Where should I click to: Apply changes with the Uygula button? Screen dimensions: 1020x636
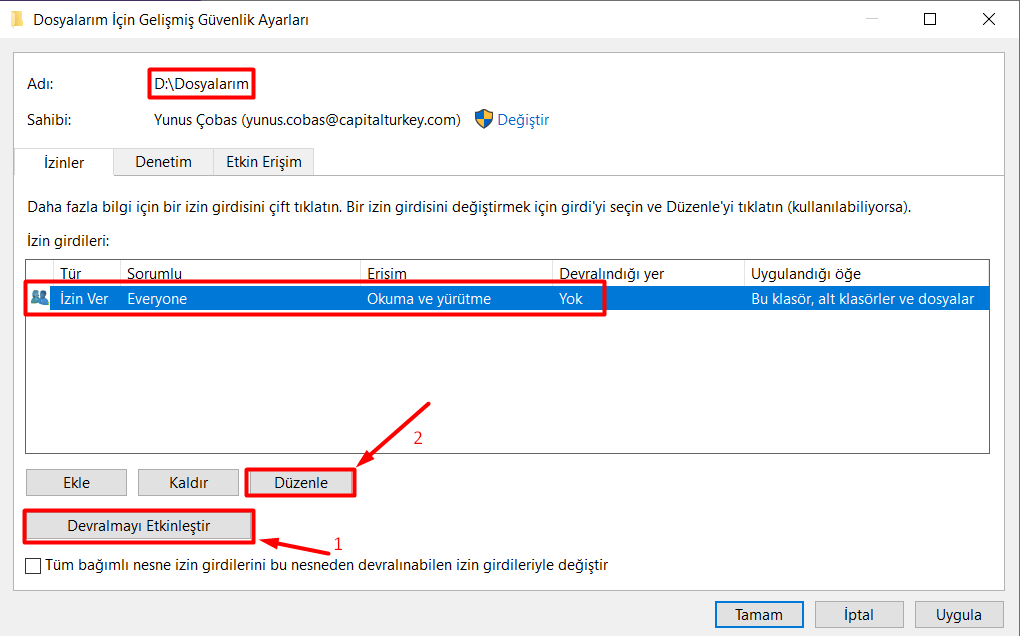[958, 615]
